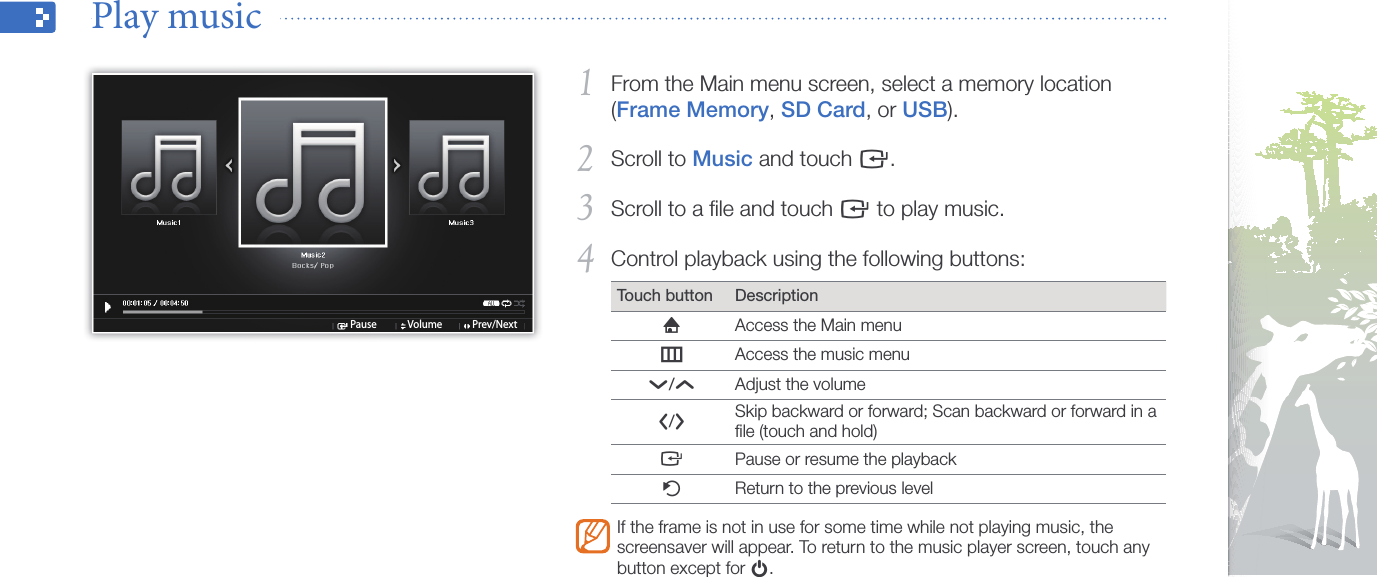Click the playback progress bar

pyautogui.click(x=323, y=312)
